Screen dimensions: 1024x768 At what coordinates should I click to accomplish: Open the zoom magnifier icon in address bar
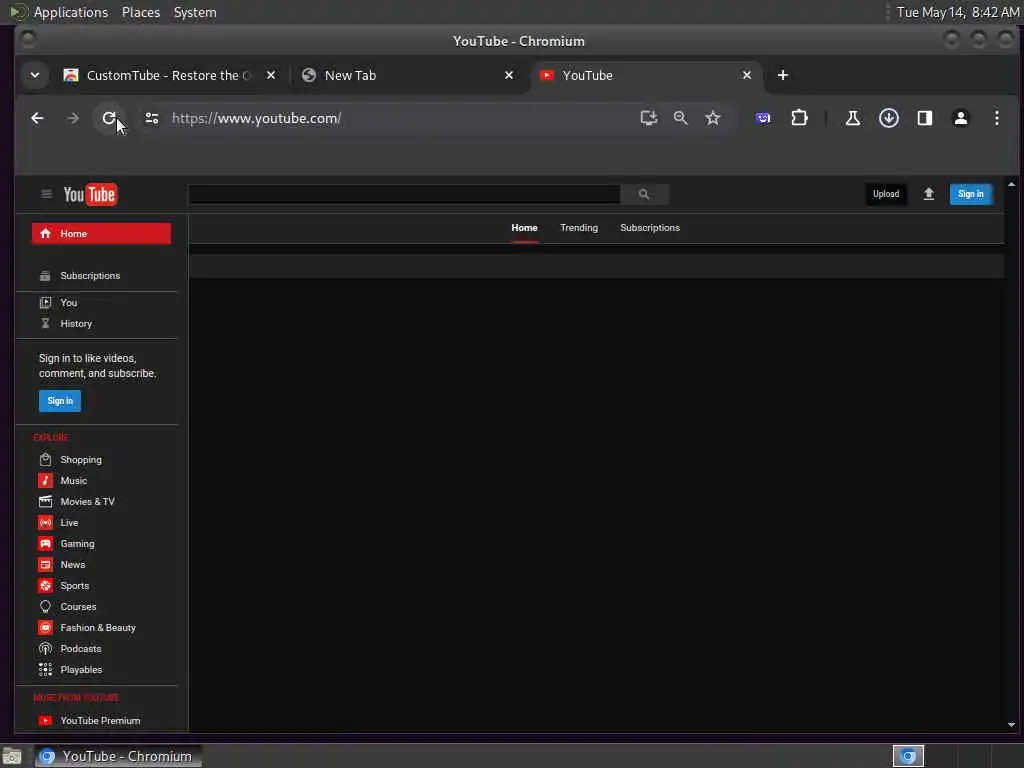pos(680,118)
